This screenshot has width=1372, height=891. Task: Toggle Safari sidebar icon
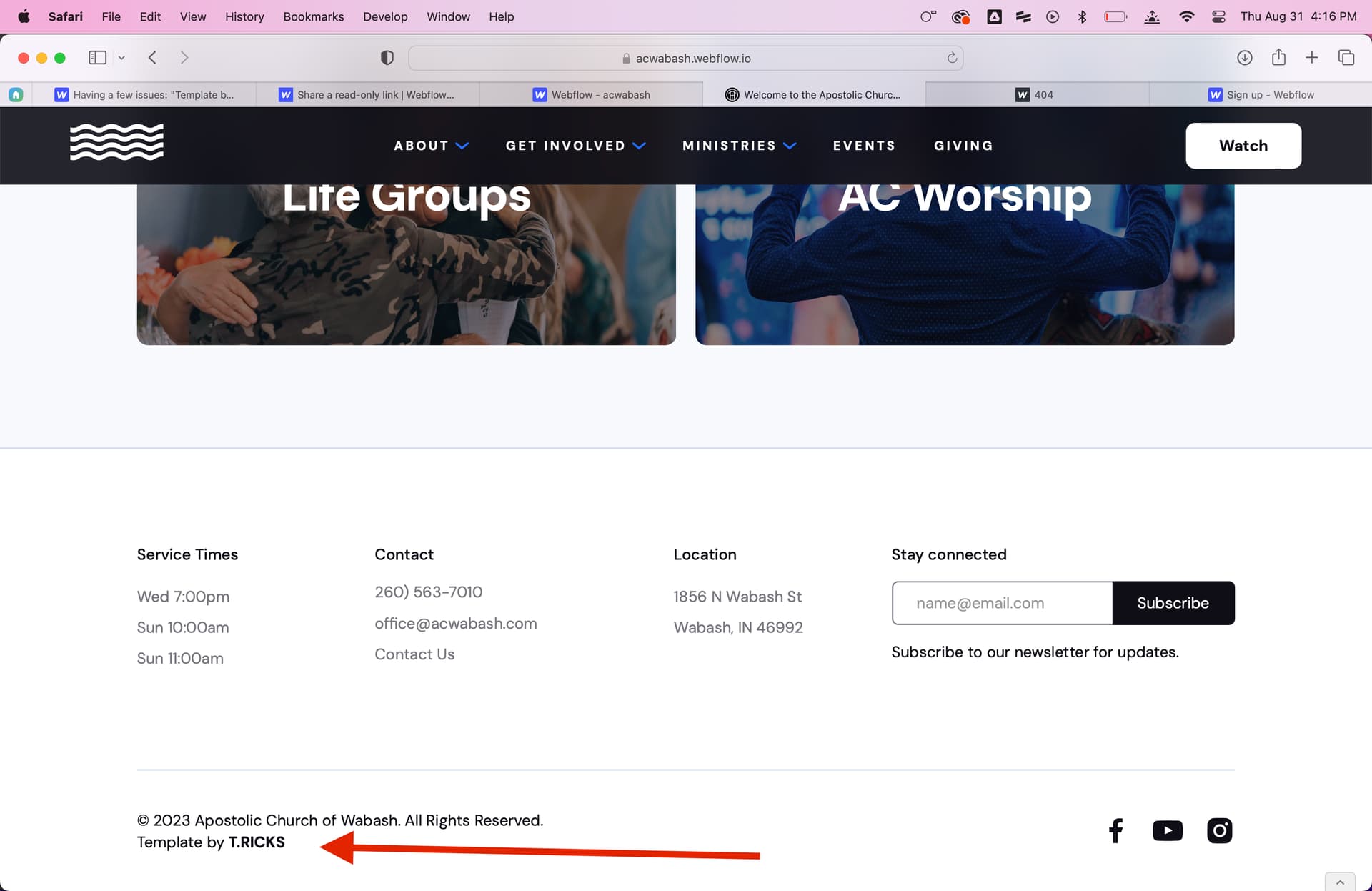[x=98, y=58]
